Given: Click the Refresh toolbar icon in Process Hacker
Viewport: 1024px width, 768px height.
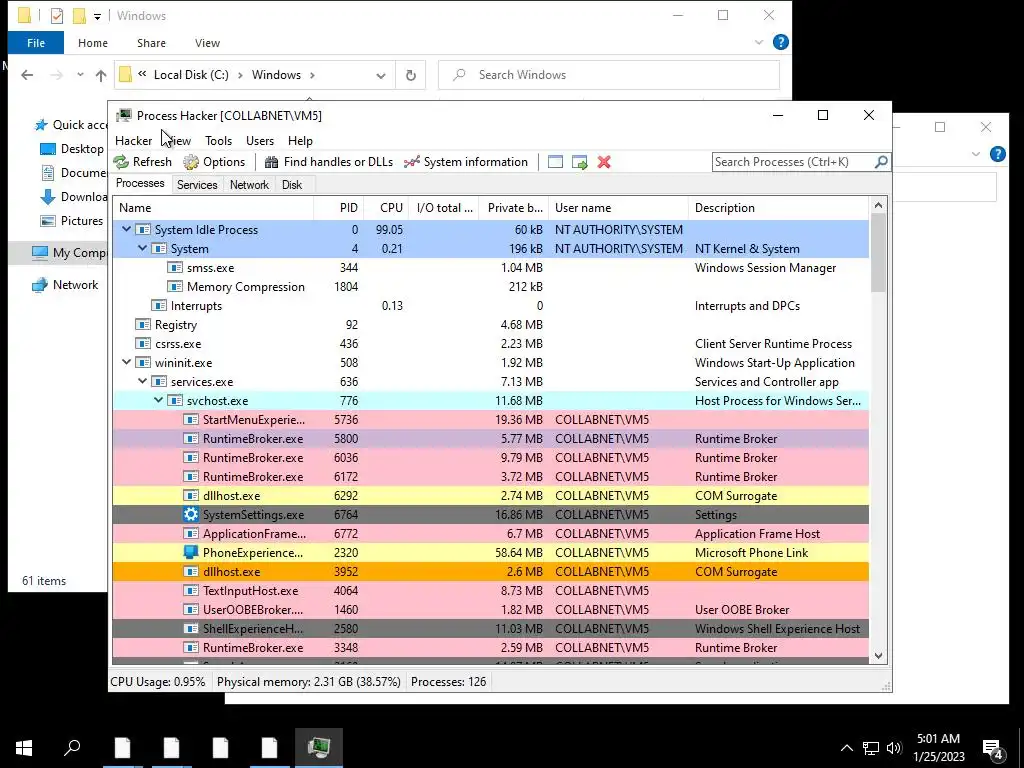Looking at the screenshot, I should (x=121, y=162).
